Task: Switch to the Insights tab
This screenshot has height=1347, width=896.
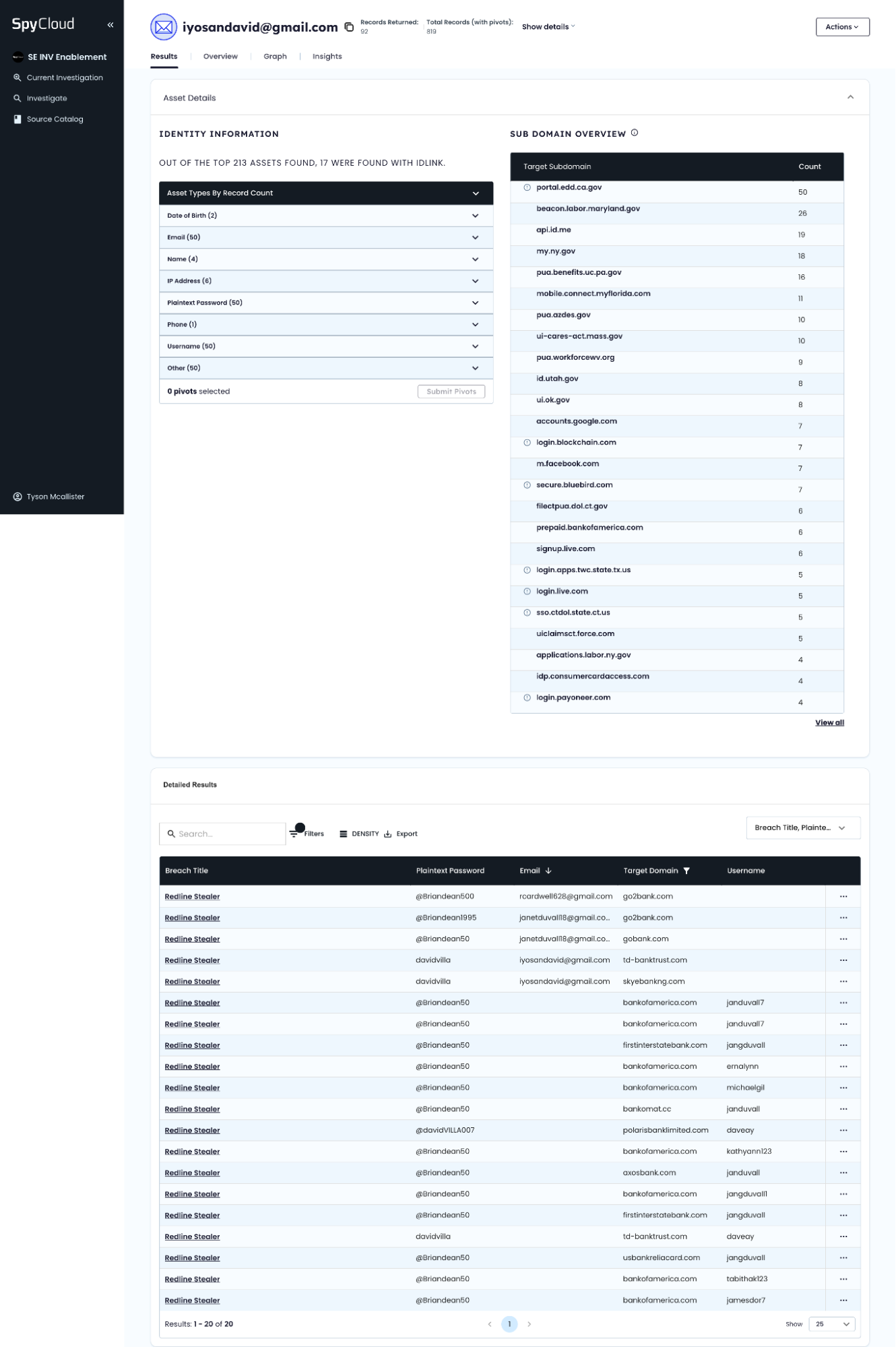Action: pos(327,57)
